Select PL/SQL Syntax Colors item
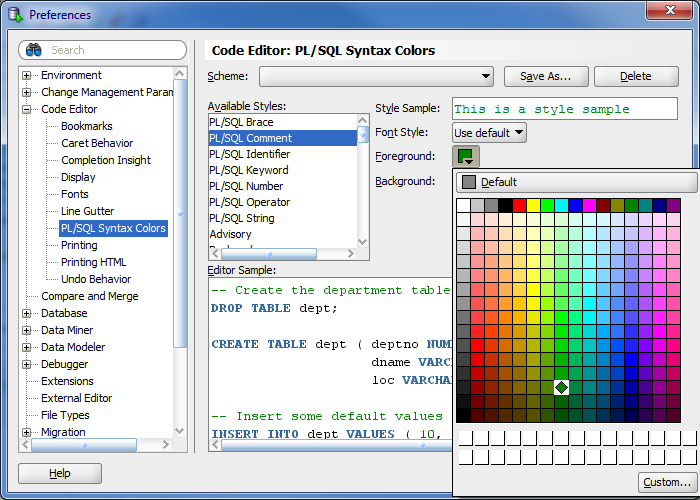Screen dimensions: 700x500 point(113,228)
